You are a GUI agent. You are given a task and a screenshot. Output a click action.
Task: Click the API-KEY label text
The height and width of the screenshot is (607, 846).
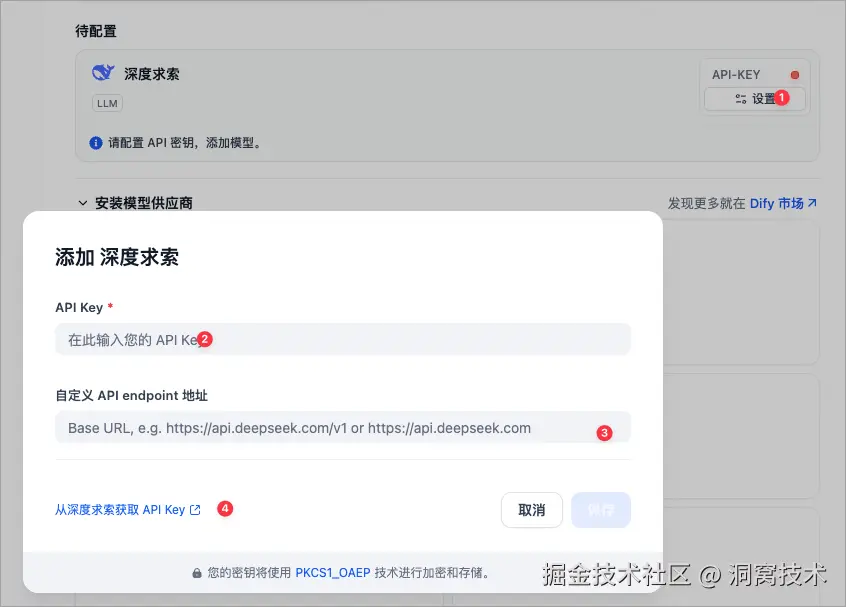(x=736, y=74)
